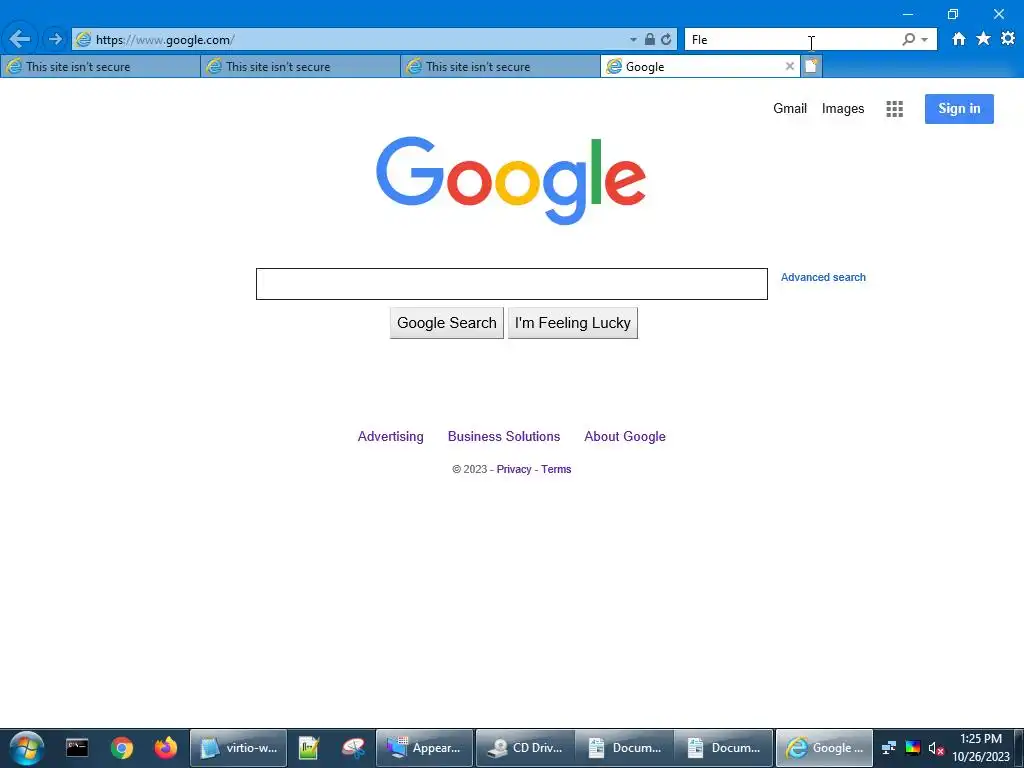Open a new tab with the New Tab button
Image resolution: width=1024 pixels, height=768 pixels.
coord(811,66)
